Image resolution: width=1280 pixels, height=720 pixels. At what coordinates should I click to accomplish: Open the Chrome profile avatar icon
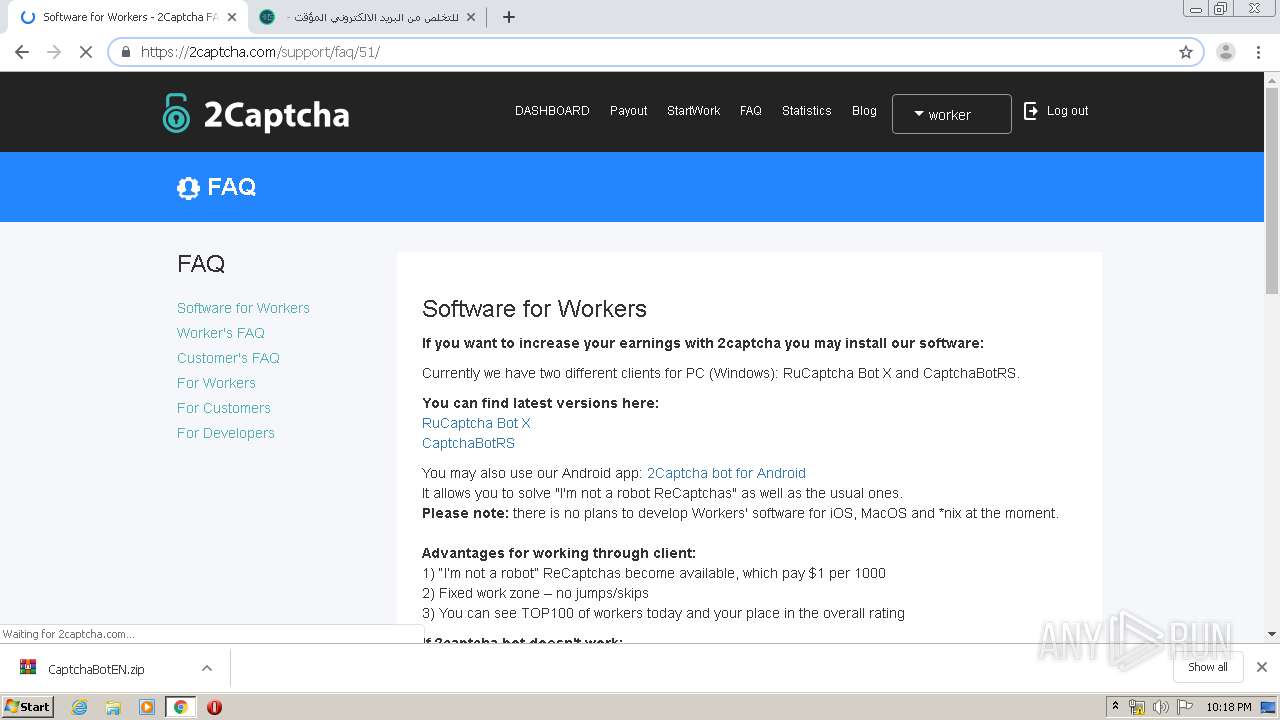[x=1226, y=52]
